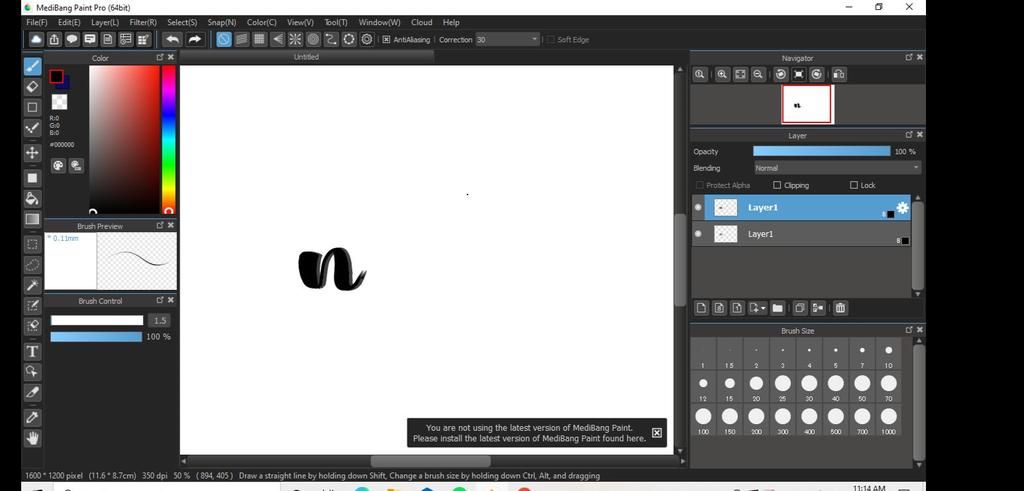Toggle the Soft Edge checkbox
The image size is (1024, 491).
coord(551,40)
